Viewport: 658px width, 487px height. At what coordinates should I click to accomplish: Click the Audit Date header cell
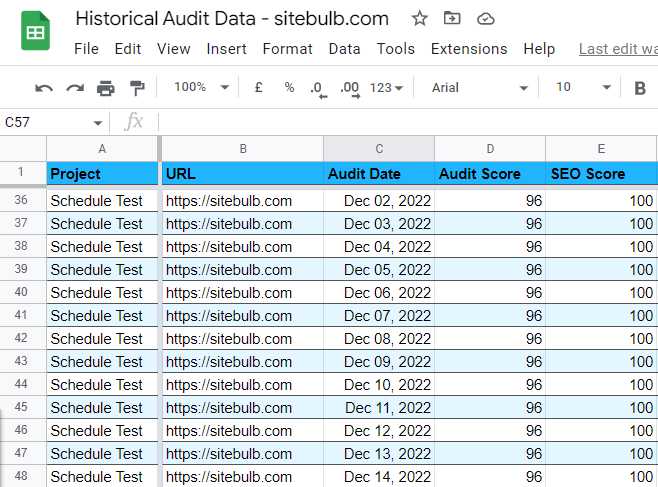[379, 174]
